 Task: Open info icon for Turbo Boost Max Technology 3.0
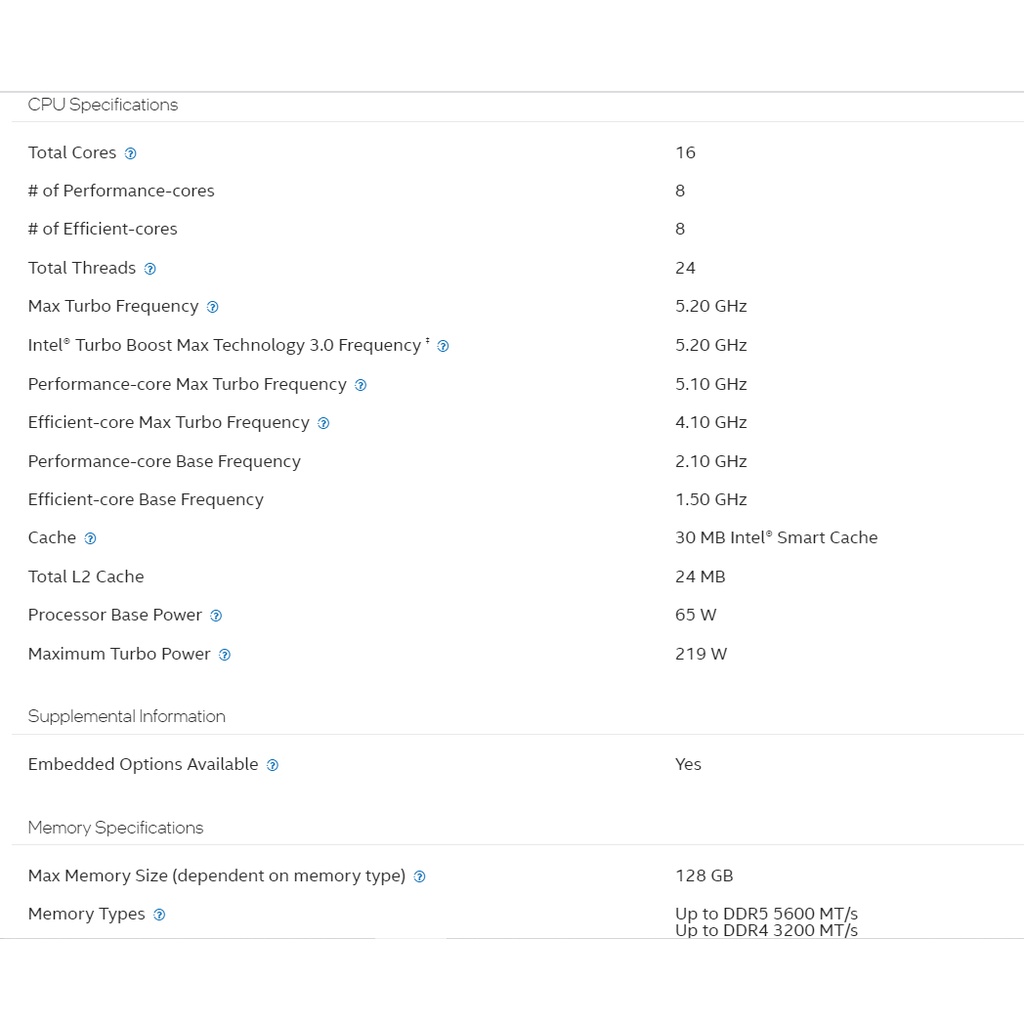(443, 347)
